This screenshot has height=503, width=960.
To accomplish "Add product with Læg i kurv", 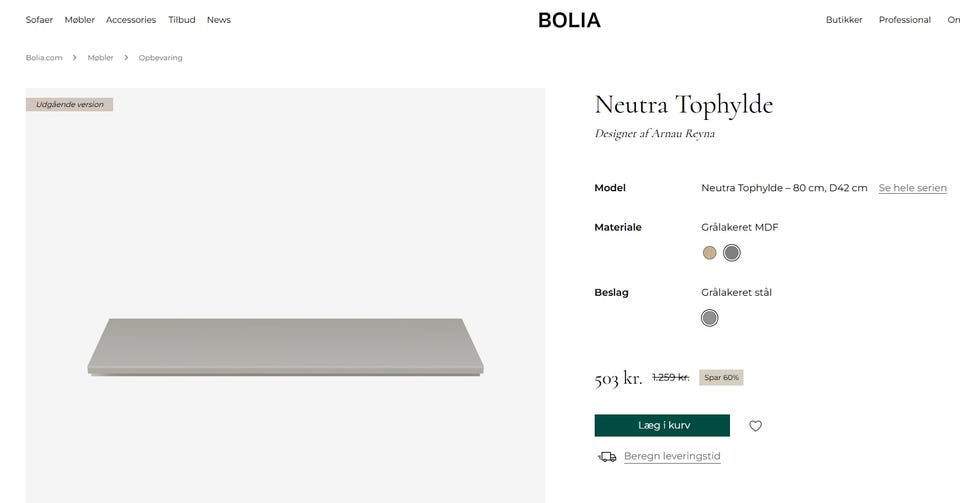I will point(662,426).
